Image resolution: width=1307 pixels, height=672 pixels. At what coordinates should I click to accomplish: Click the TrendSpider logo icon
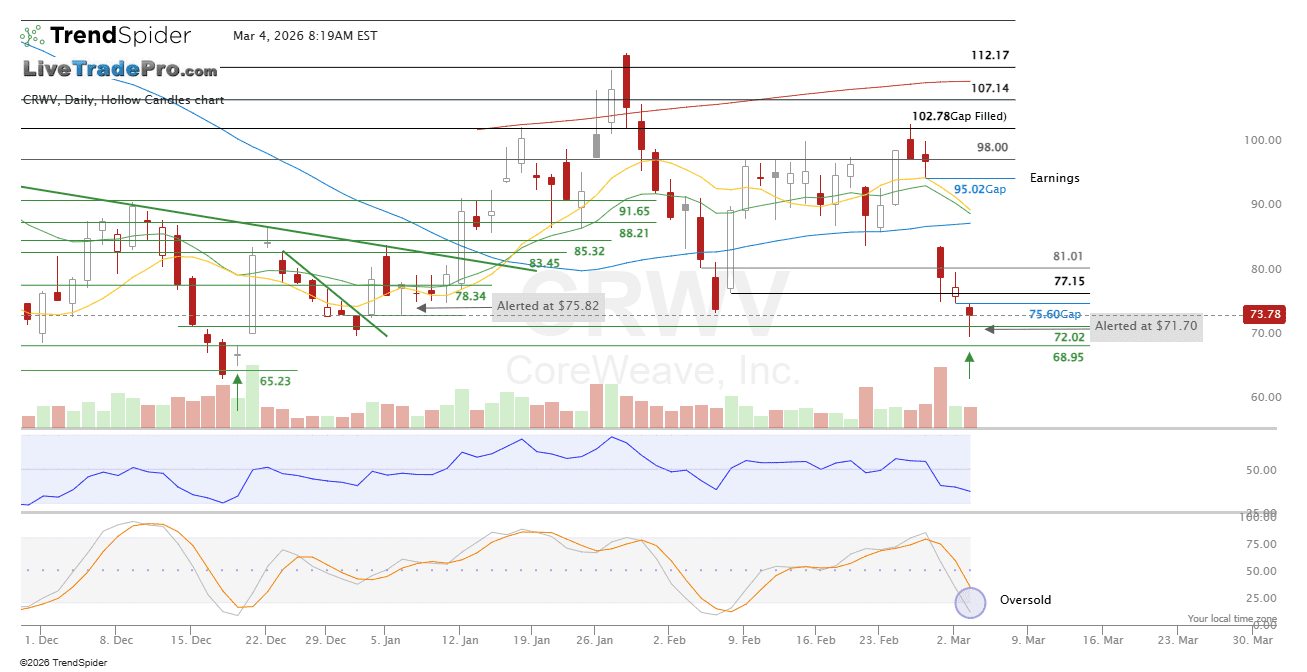pyautogui.click(x=31, y=37)
